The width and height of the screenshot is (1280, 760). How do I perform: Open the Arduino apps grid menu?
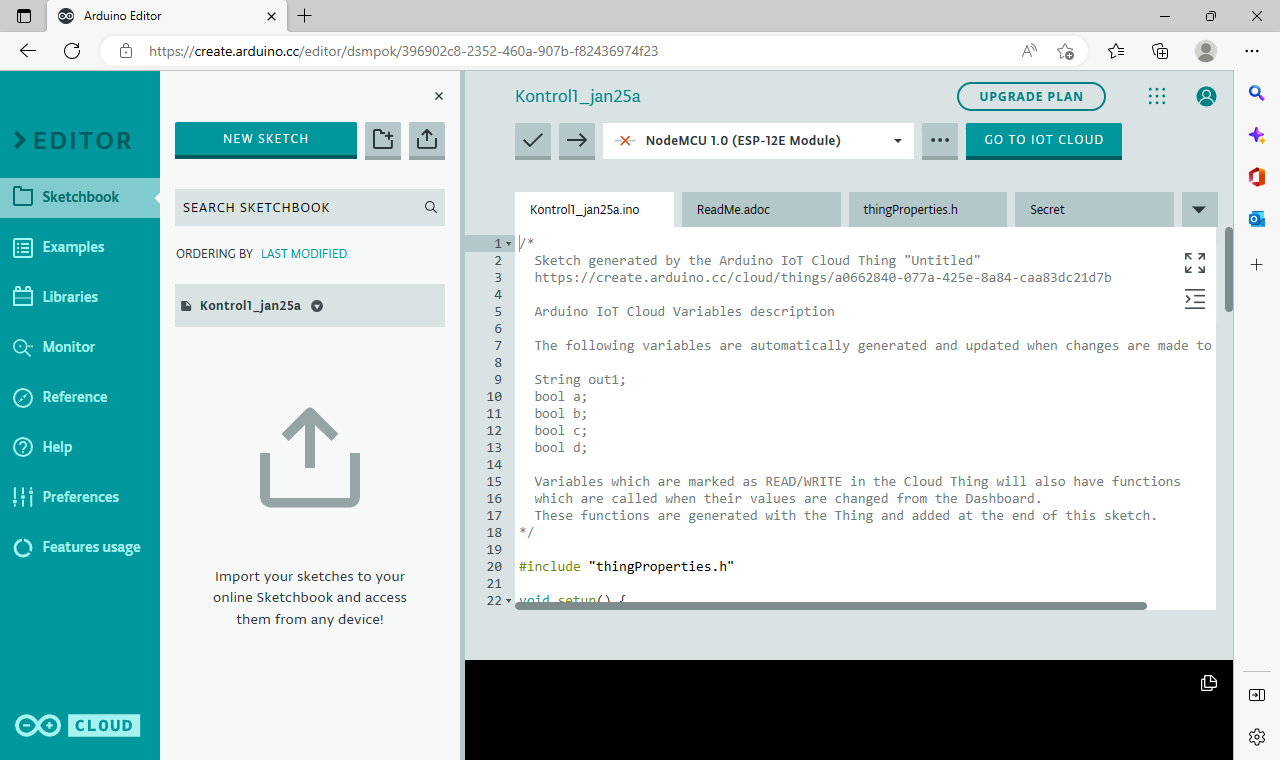tap(1157, 96)
